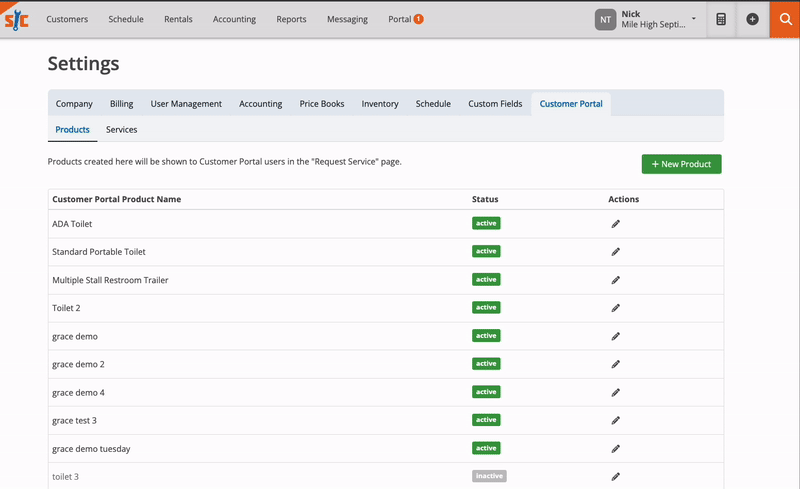Image resolution: width=800 pixels, height=489 pixels.
Task: Click the active badge for Toilet 2
Action: coord(486,307)
